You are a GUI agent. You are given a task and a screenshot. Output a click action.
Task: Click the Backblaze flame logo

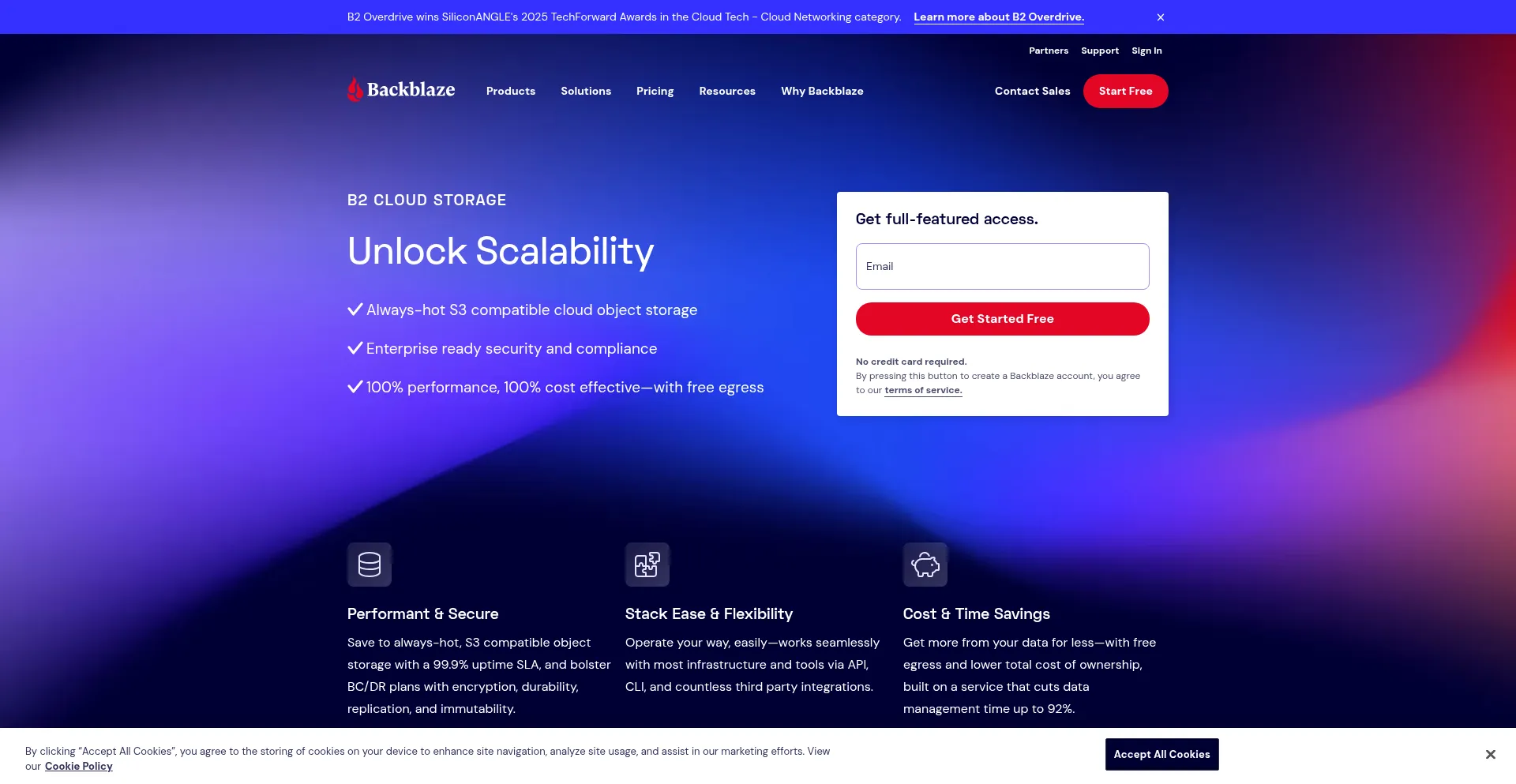355,90
